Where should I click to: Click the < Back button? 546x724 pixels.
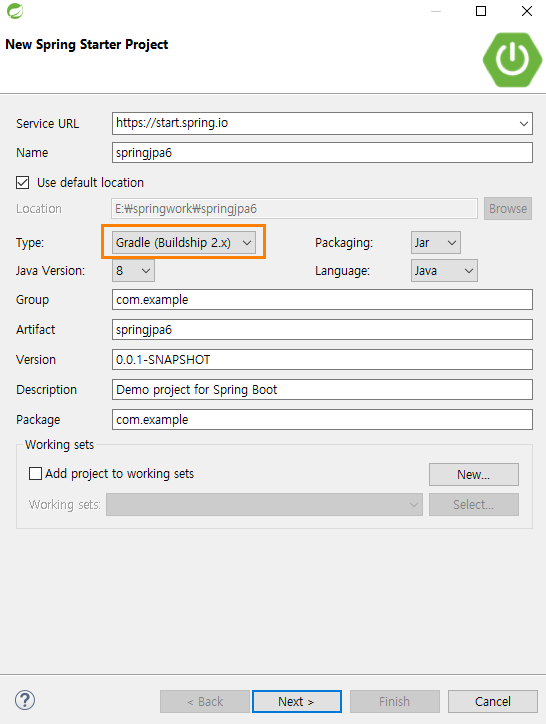coord(205,701)
